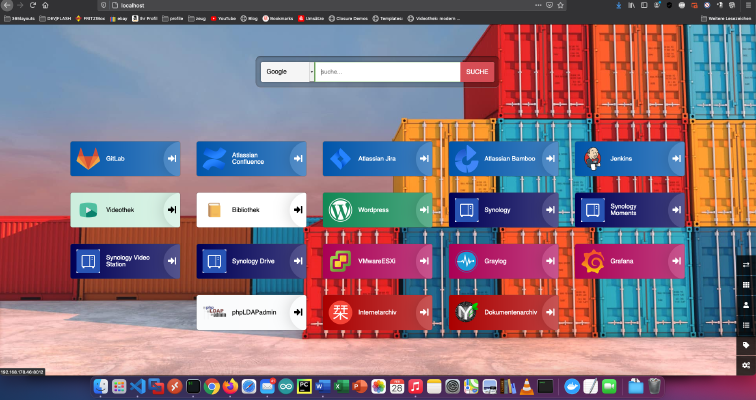Open Atlassian Jira via arrow icon
Screen dimensions: 756x400
(424, 159)
